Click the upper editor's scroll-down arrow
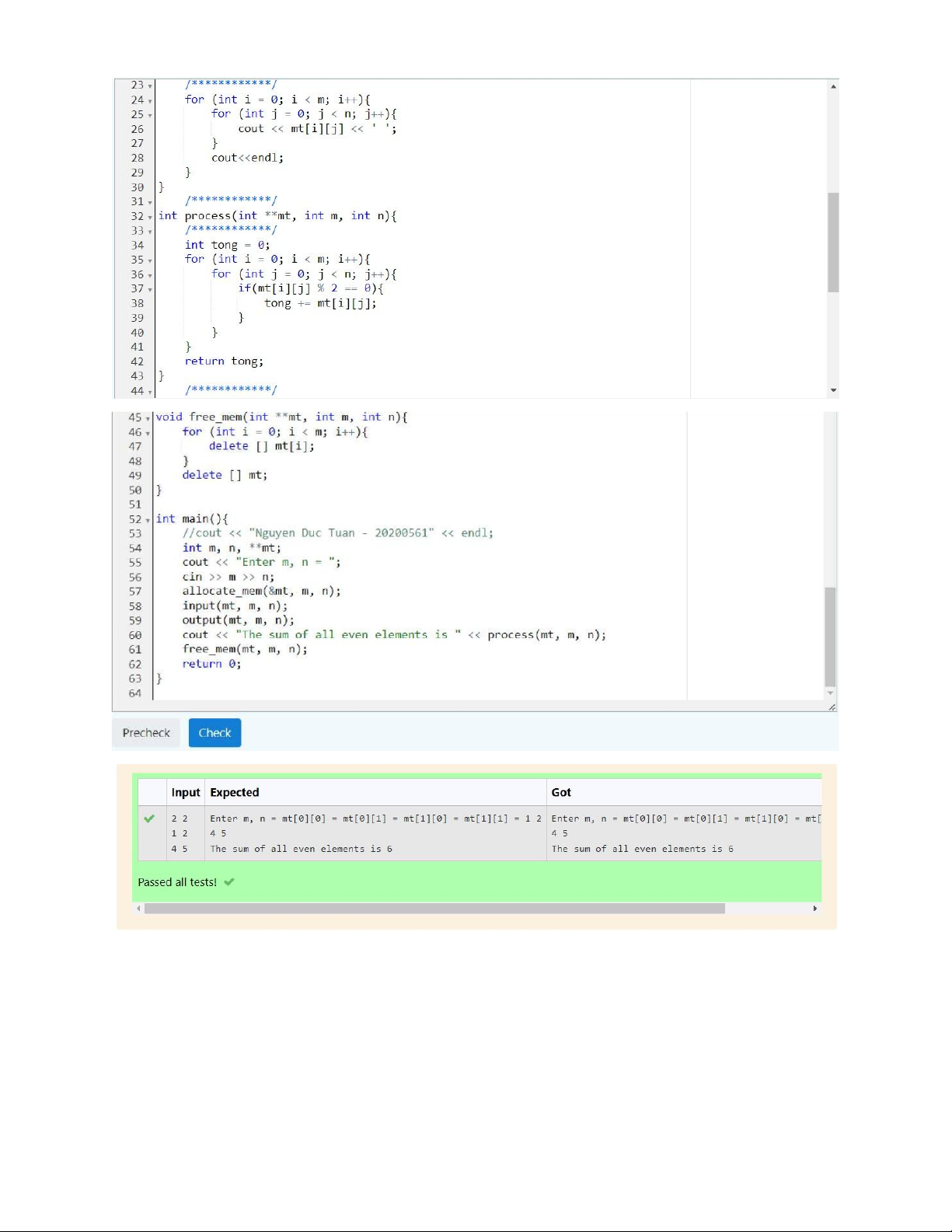Viewport: 952px width, 1232px height. coord(833,390)
